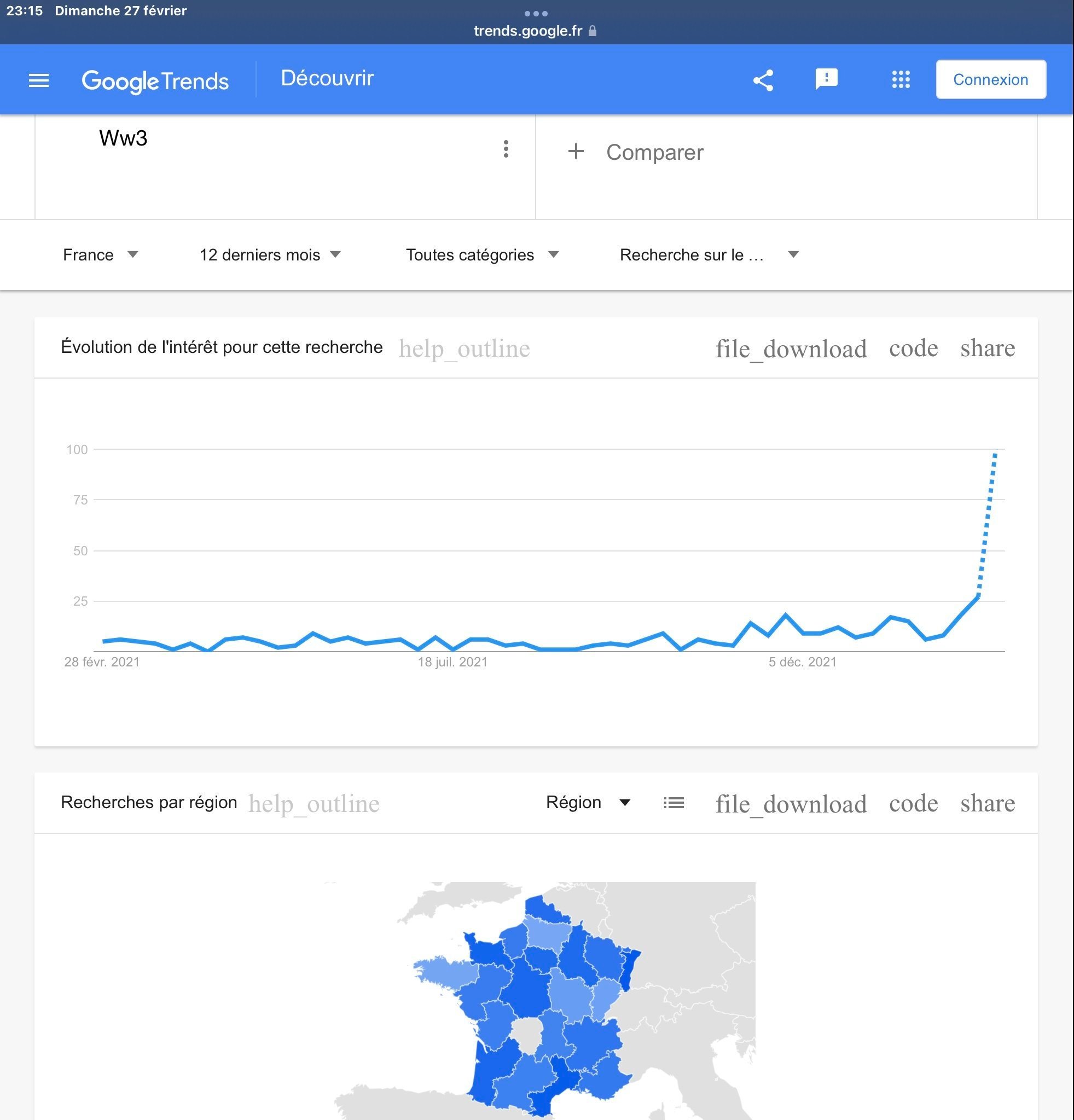Open the 12 derniers mois dropdown
The width and height of the screenshot is (1074, 1120).
(x=270, y=255)
